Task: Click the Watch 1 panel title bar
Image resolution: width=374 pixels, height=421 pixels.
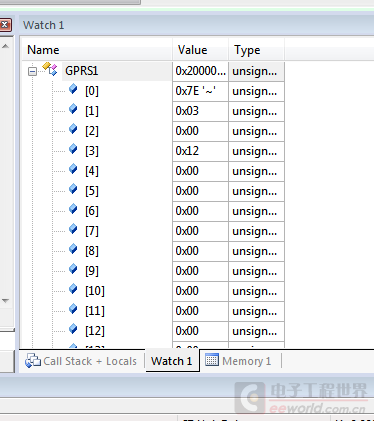Action: [197, 25]
